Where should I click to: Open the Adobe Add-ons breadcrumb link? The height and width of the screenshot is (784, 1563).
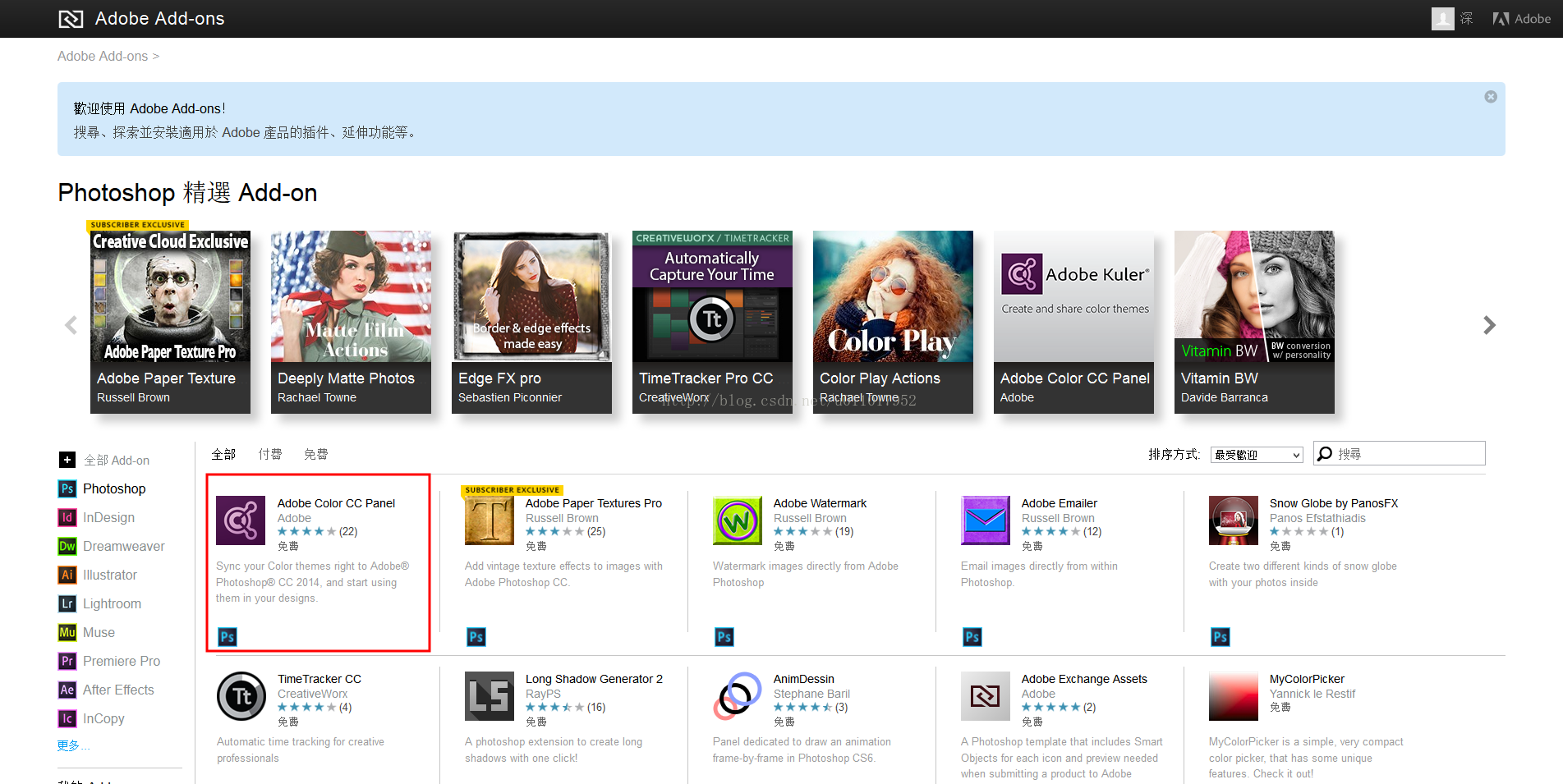[x=103, y=57]
